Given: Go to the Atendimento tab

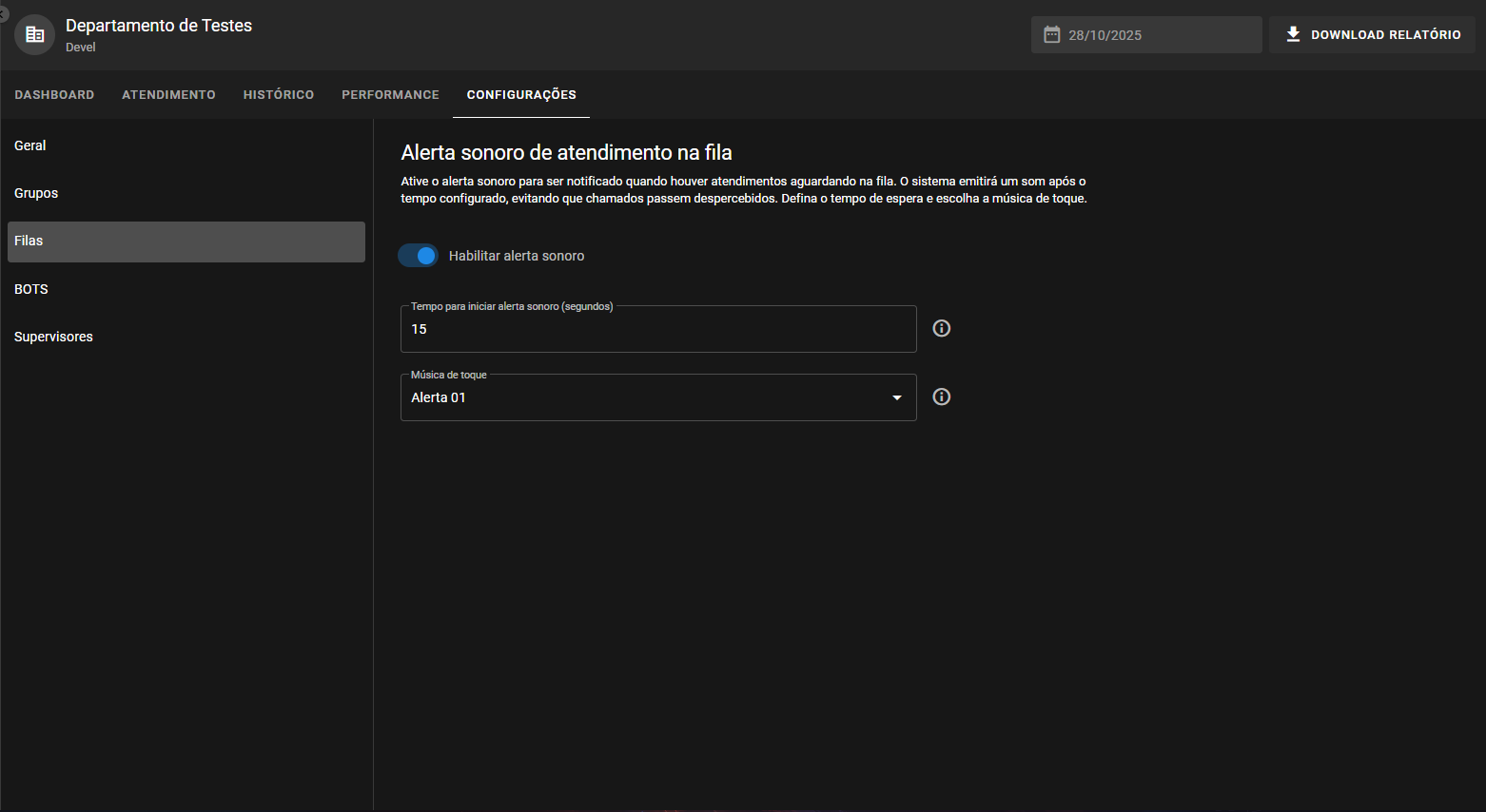Looking at the screenshot, I should coord(168,95).
